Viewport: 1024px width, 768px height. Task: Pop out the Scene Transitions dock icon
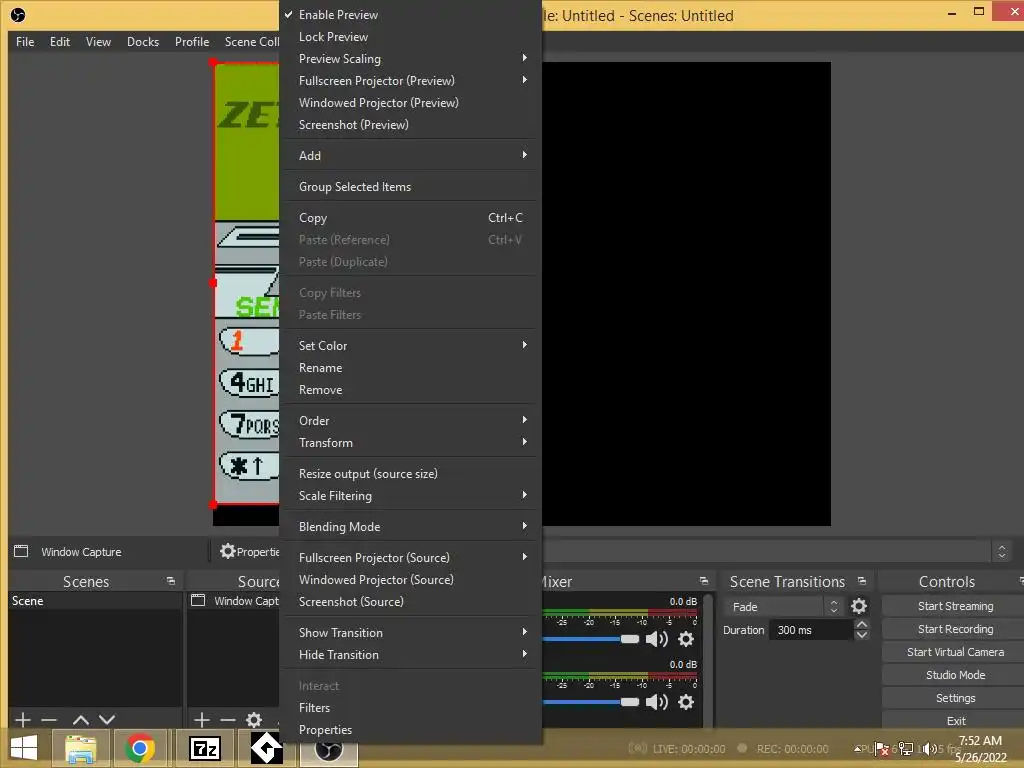[862, 581]
